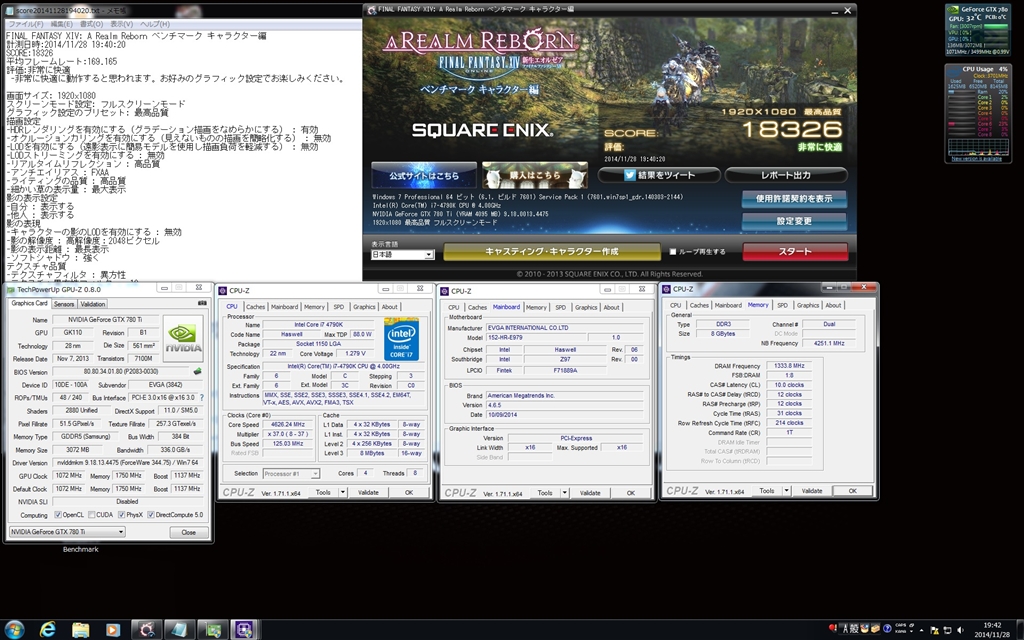Screen dimensions: 1024x640
Task: Open SPD tab in the Mainboard CPU-Z window
Action: coord(560,307)
